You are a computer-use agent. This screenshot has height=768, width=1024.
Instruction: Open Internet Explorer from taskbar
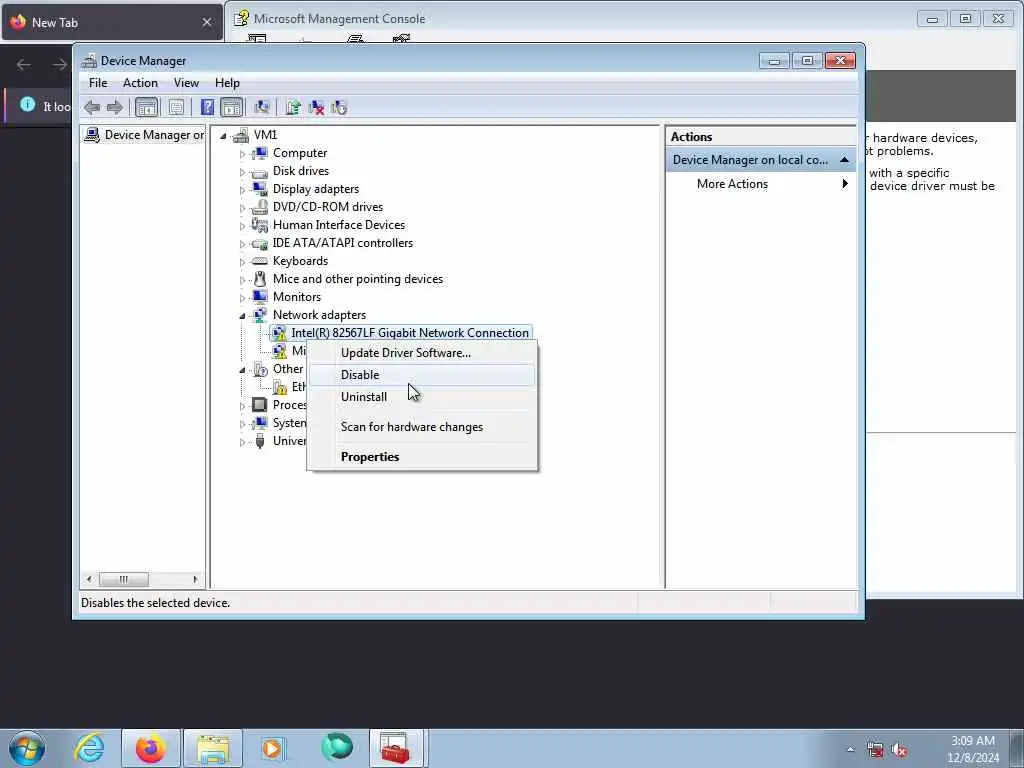(x=89, y=748)
